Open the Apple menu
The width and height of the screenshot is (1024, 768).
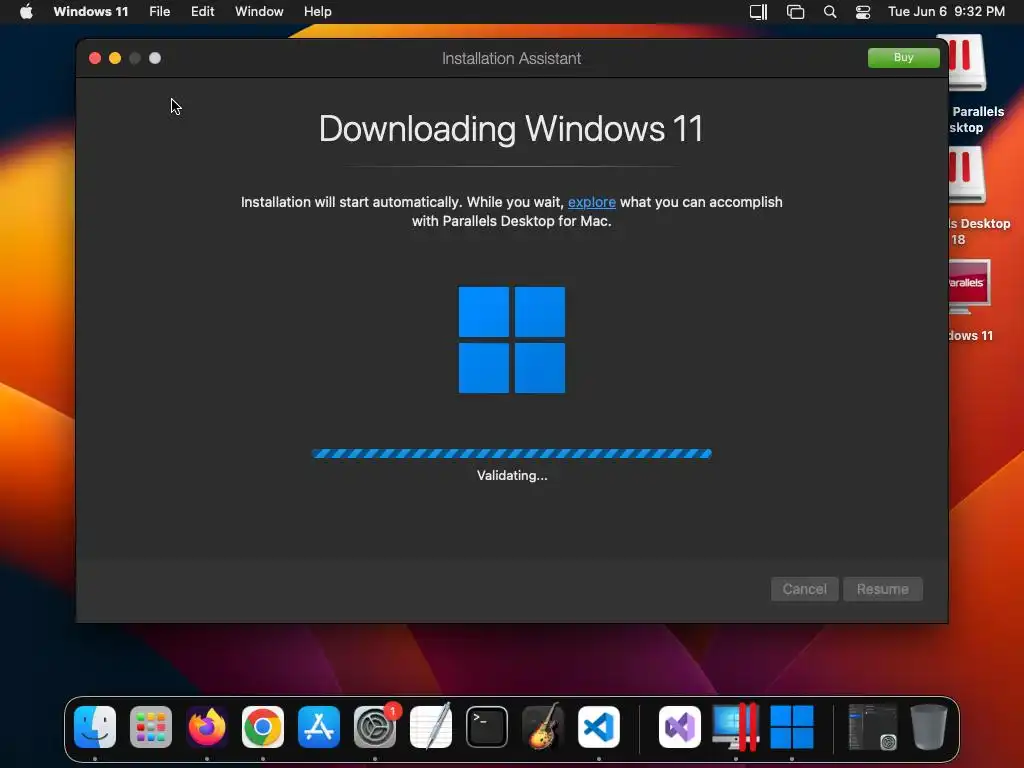[26, 12]
